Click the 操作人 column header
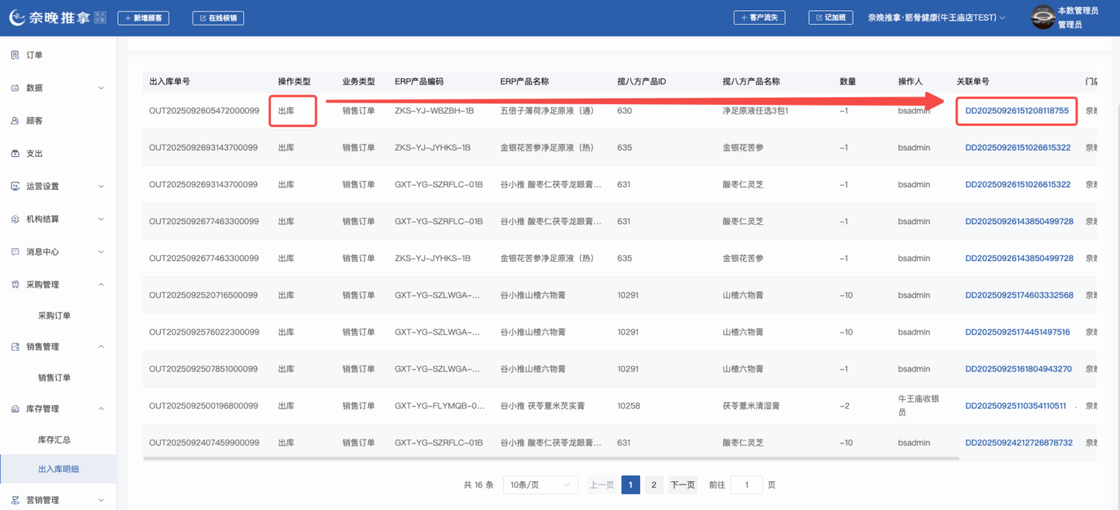 pyautogui.click(x=910, y=81)
